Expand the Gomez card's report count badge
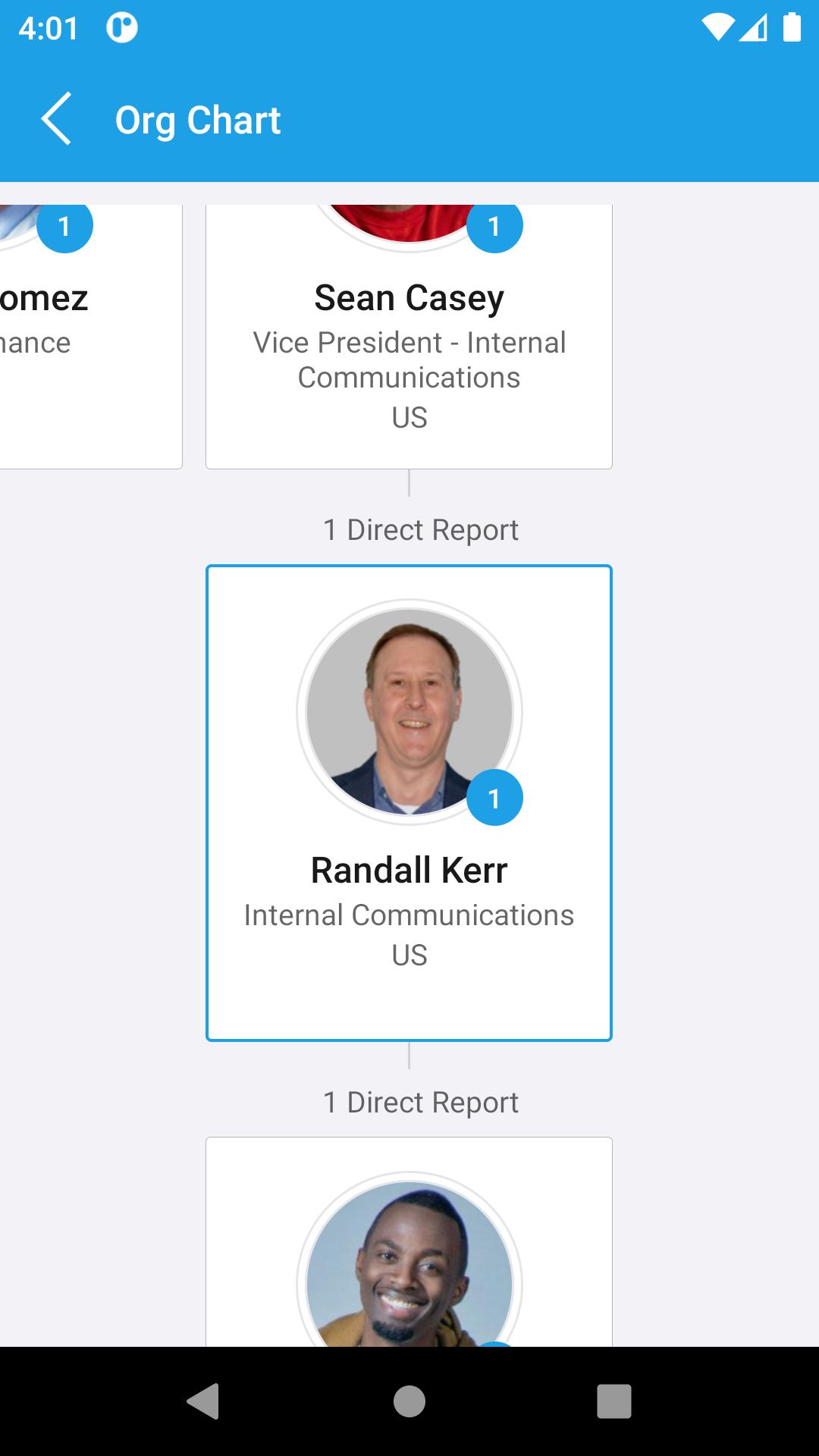This screenshot has height=1456, width=819. (x=64, y=226)
